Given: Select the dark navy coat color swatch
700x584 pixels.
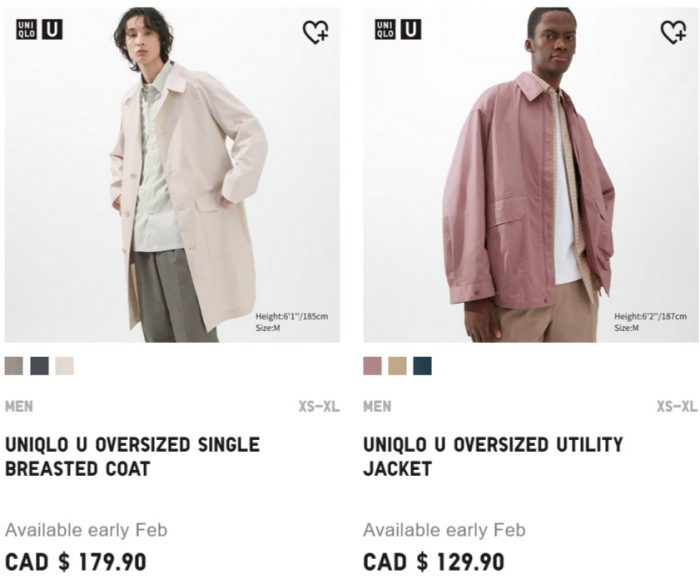Looking at the screenshot, I should (x=39, y=366).
